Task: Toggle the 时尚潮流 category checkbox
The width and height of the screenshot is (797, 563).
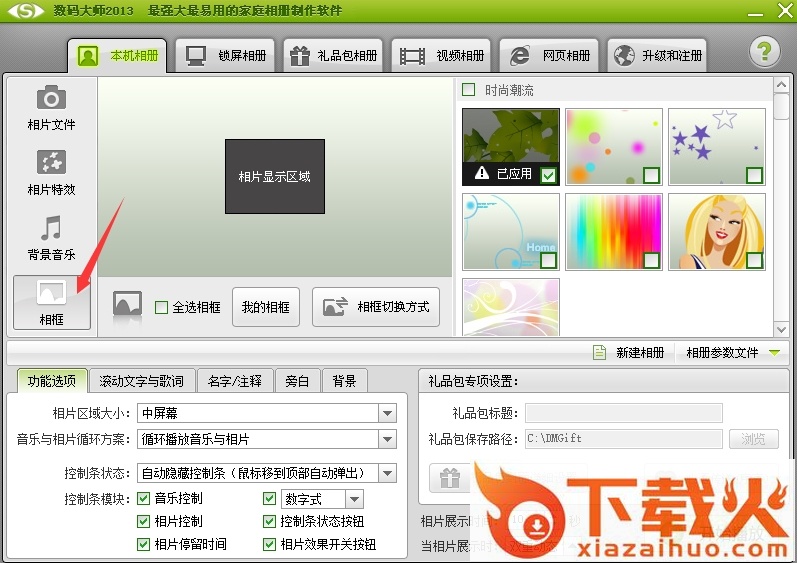Action: point(469,90)
